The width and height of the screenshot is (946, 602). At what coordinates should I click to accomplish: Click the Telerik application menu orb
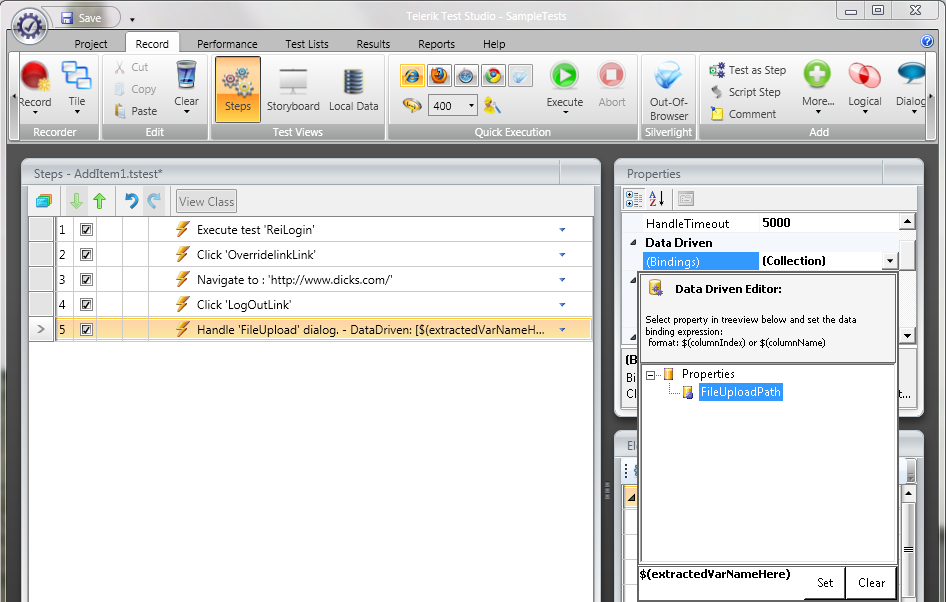(30, 26)
